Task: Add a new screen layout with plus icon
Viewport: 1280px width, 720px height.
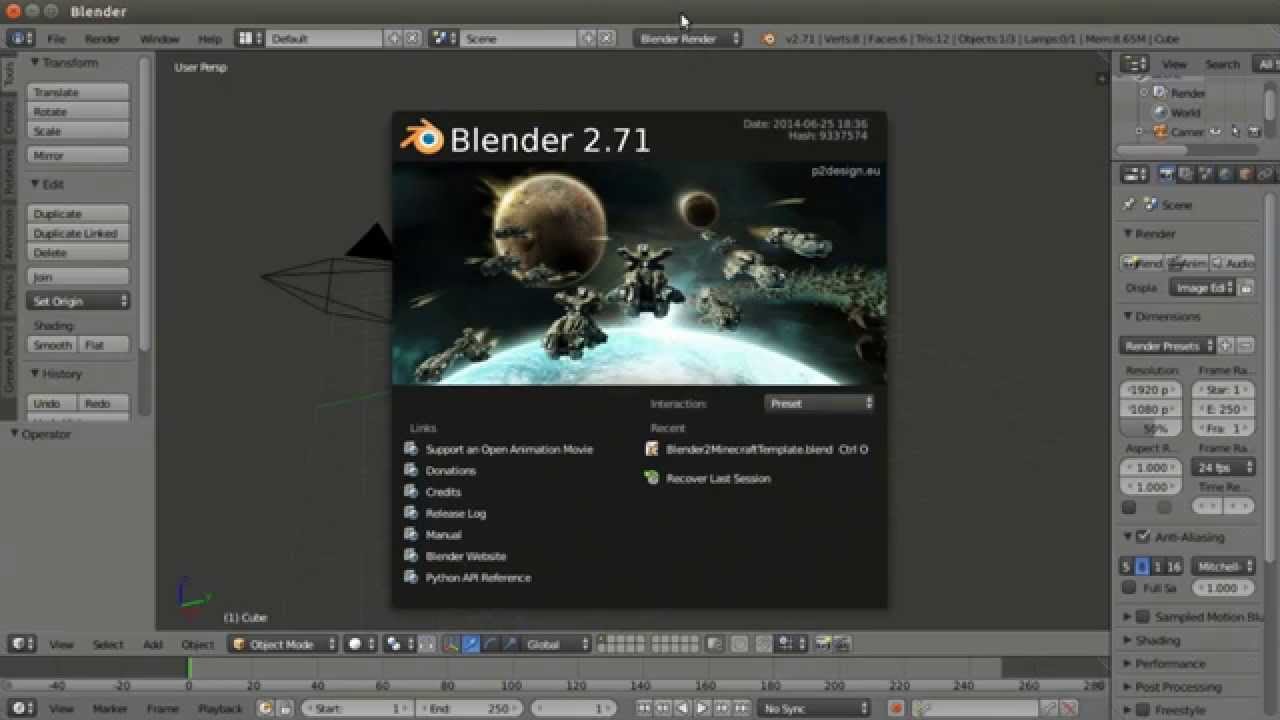Action: coord(393,39)
